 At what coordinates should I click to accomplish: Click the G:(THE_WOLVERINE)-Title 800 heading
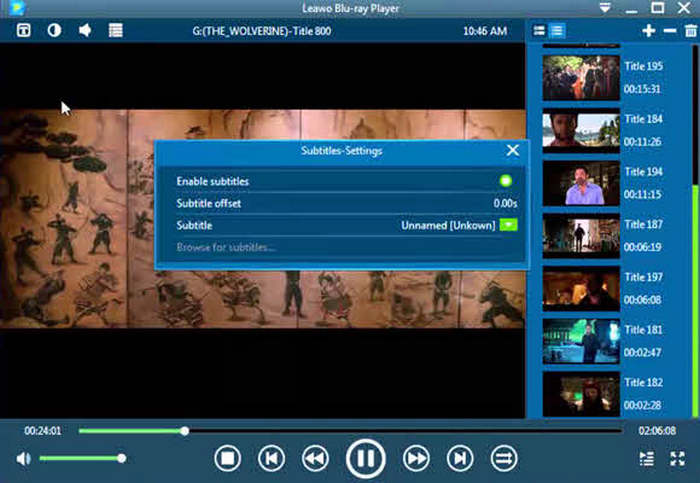click(x=262, y=31)
